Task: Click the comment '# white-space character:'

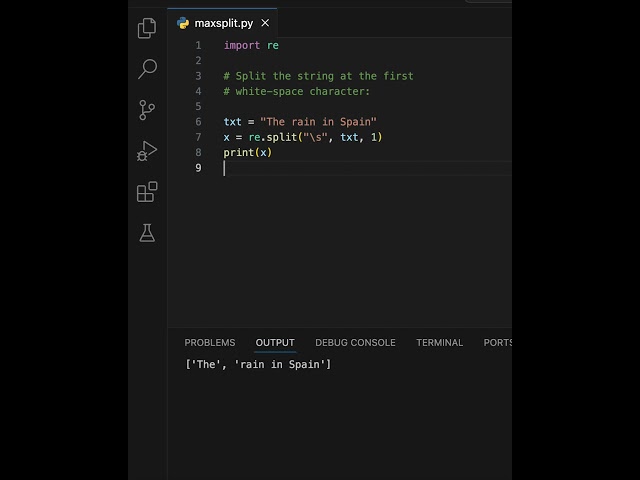Action: tap(297, 91)
